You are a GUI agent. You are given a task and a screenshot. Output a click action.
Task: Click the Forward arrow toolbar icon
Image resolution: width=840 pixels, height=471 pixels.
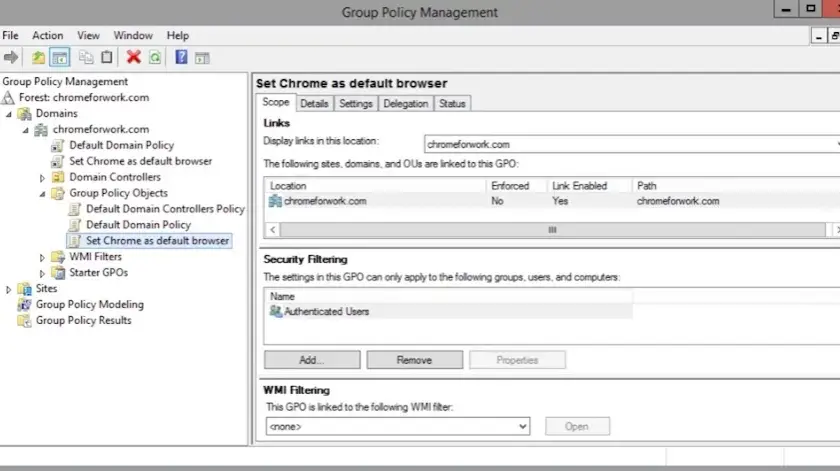(11, 57)
